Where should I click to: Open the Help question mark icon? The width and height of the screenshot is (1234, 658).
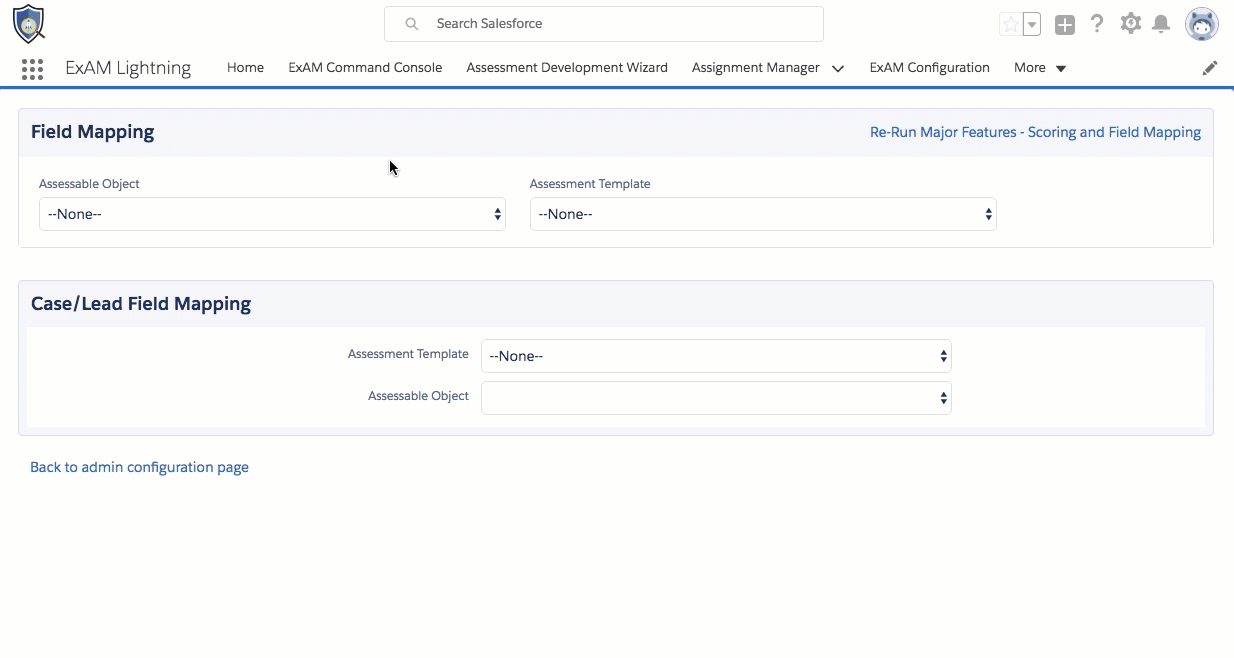(x=1097, y=24)
